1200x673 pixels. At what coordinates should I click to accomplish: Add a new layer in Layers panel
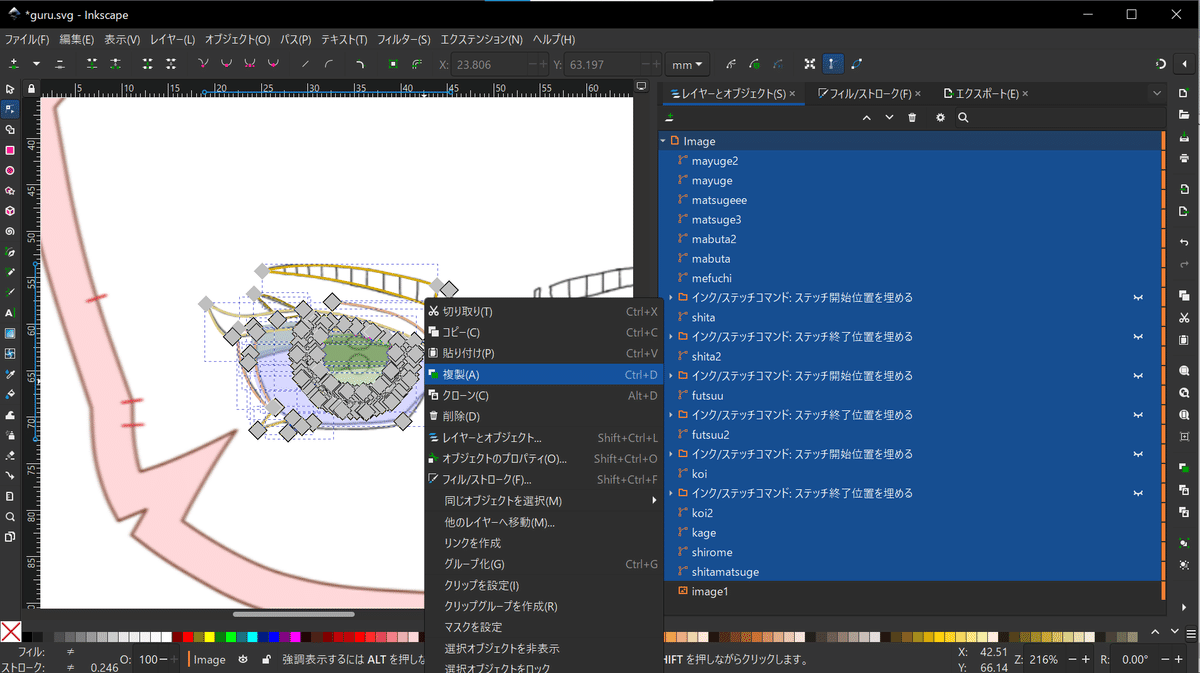click(669, 117)
